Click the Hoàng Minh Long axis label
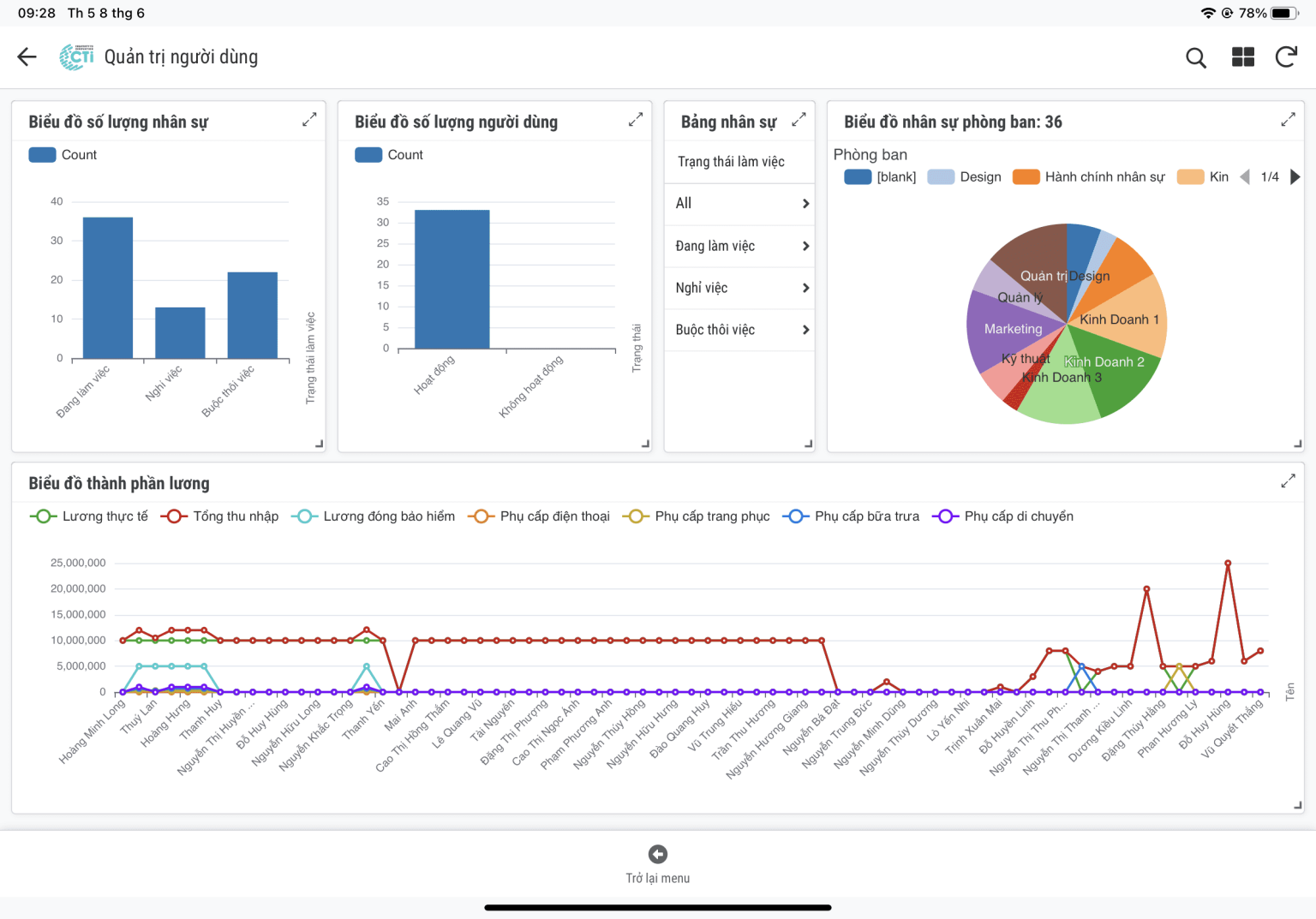The height and width of the screenshot is (919, 1316). click(92, 731)
